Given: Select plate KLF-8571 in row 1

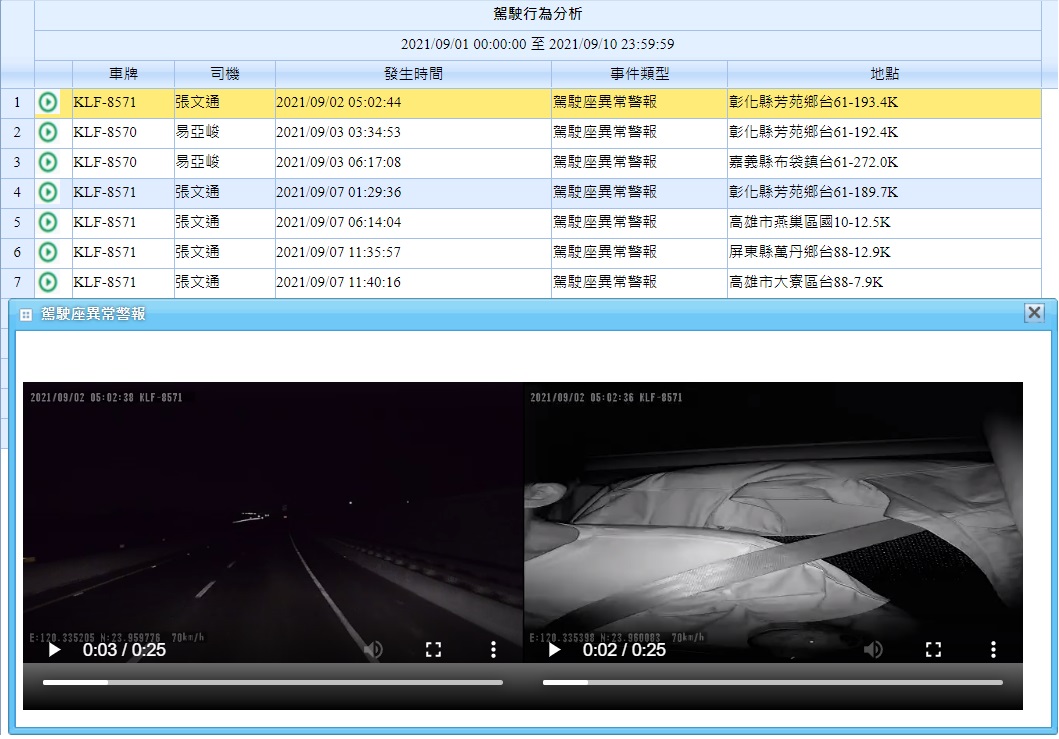Looking at the screenshot, I should [x=105, y=103].
